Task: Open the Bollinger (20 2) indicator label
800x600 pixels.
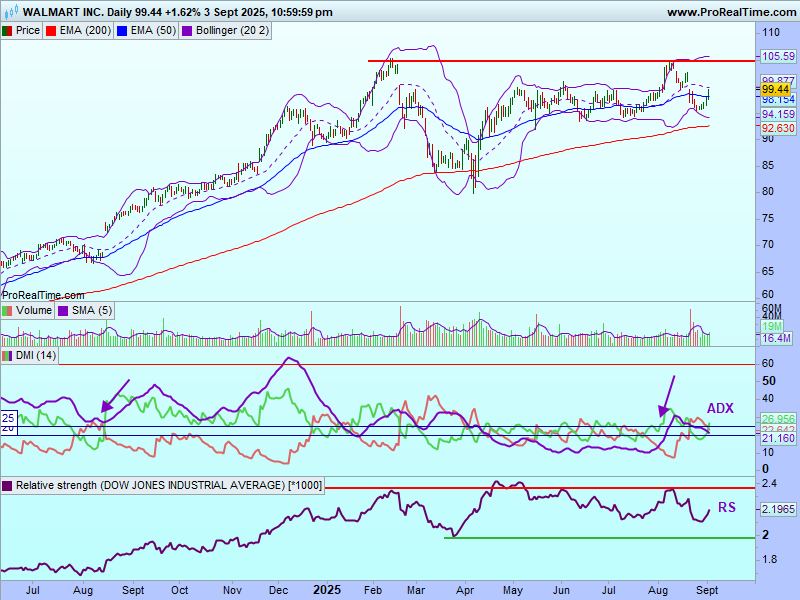Action: [x=232, y=31]
